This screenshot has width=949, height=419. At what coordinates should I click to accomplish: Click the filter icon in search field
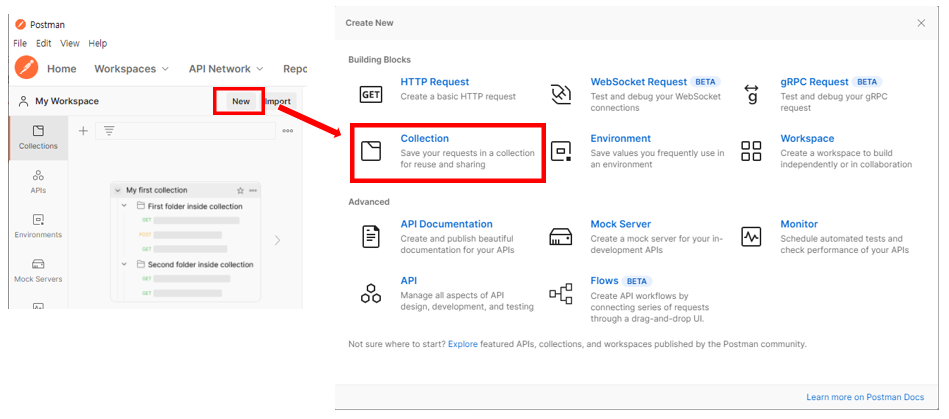click(109, 131)
